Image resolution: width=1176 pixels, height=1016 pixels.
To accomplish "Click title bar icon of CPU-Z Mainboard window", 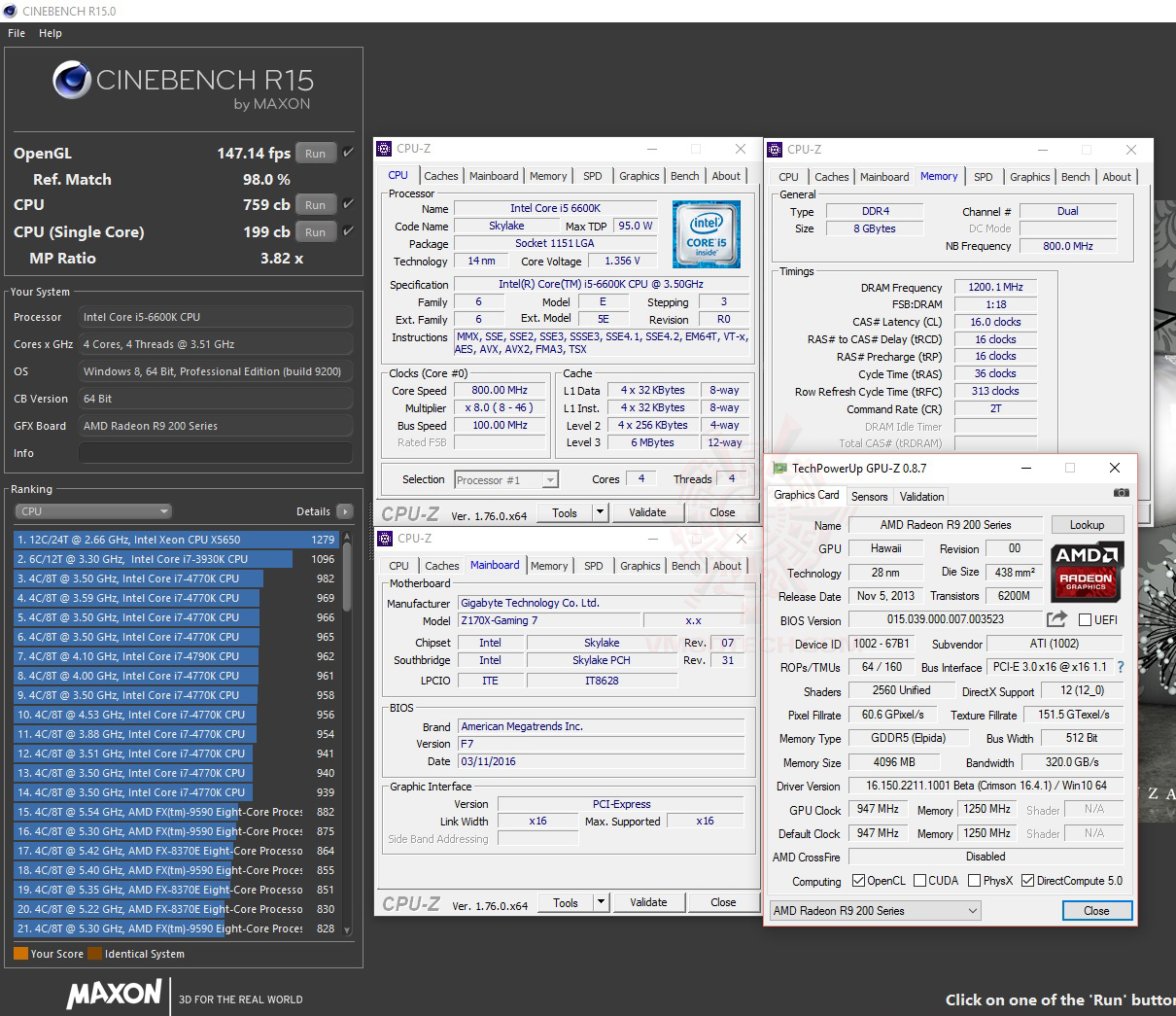I will [385, 538].
